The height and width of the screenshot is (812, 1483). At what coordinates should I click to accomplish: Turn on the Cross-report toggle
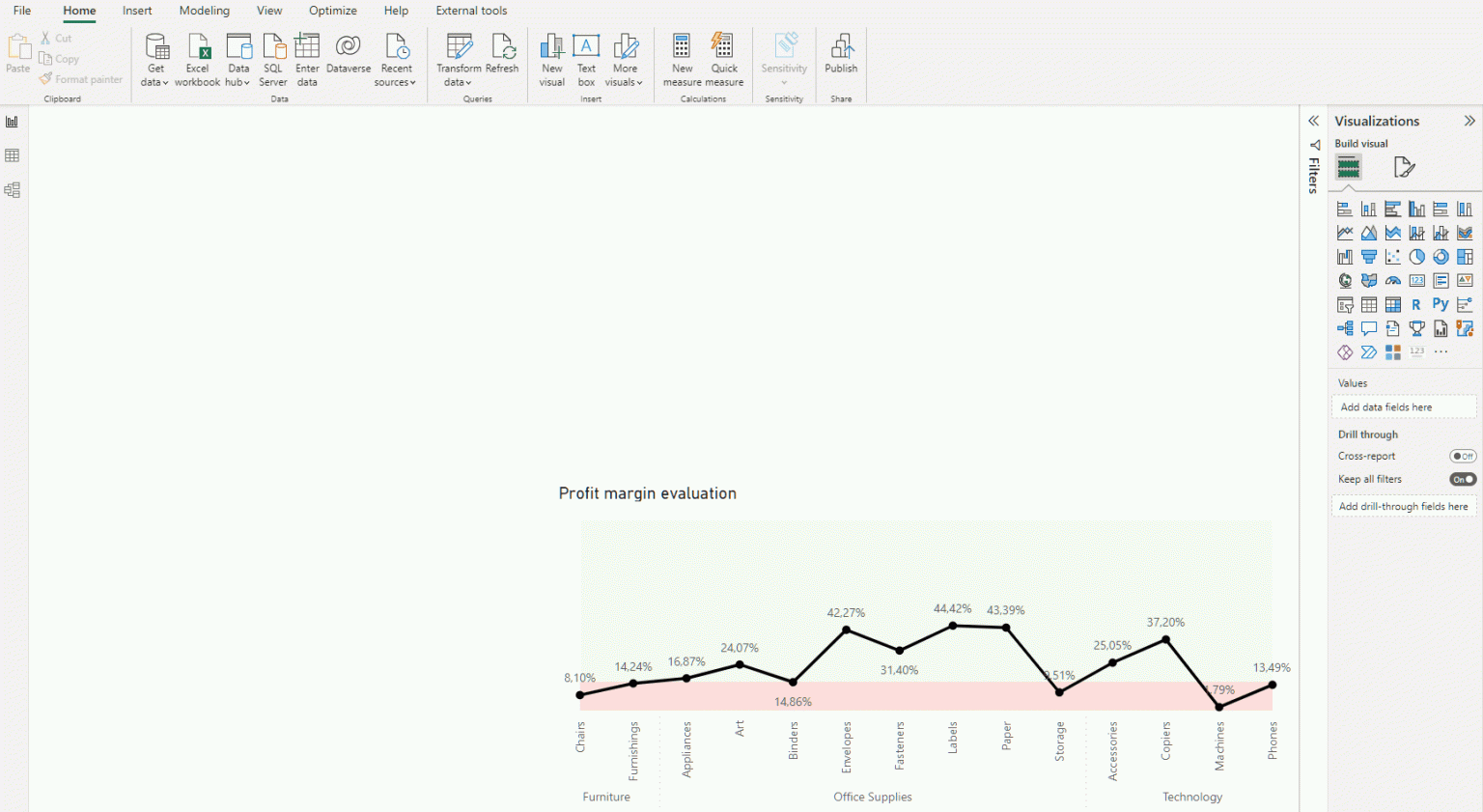click(1463, 456)
